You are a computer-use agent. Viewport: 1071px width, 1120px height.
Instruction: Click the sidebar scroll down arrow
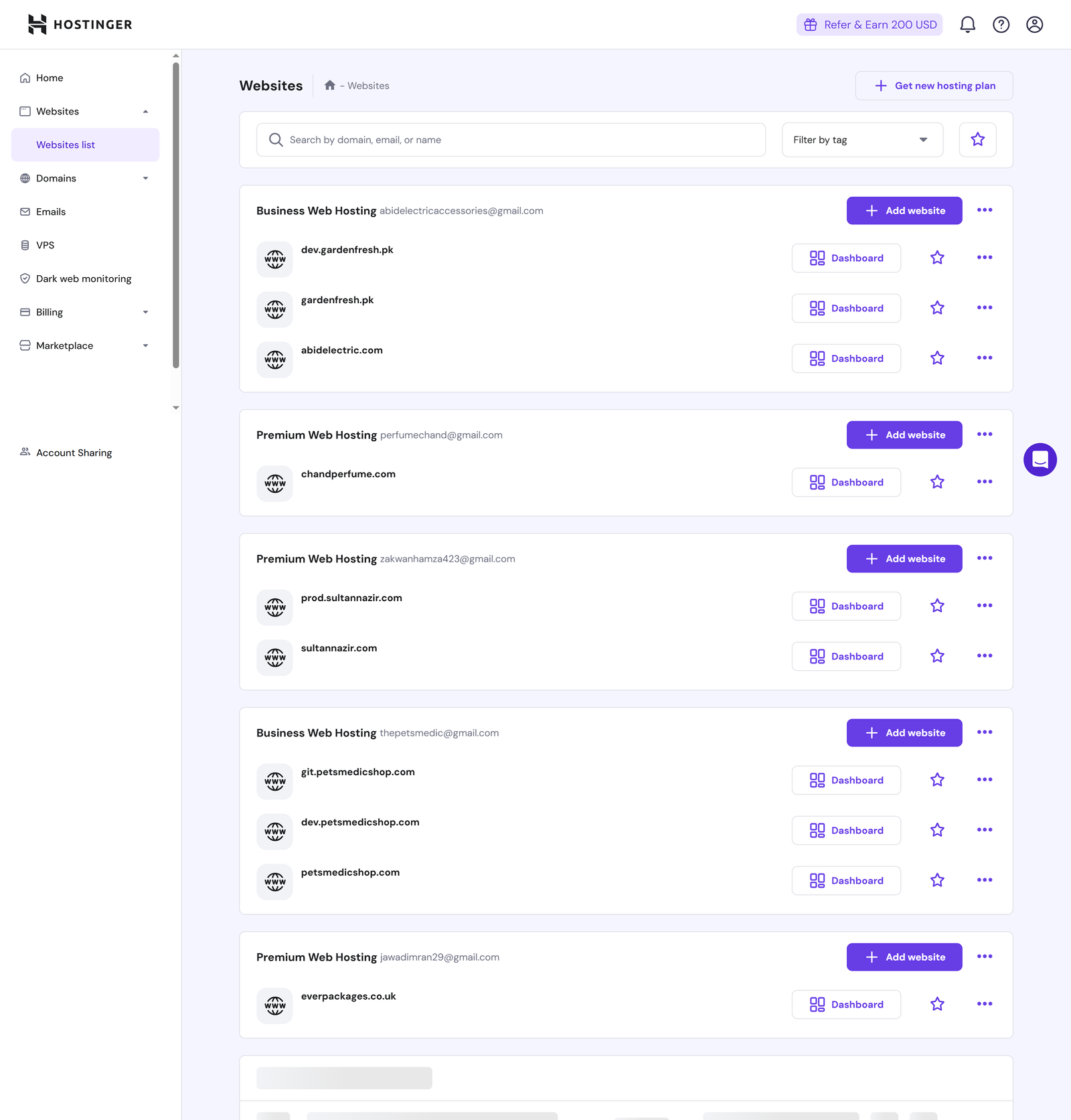coord(176,407)
